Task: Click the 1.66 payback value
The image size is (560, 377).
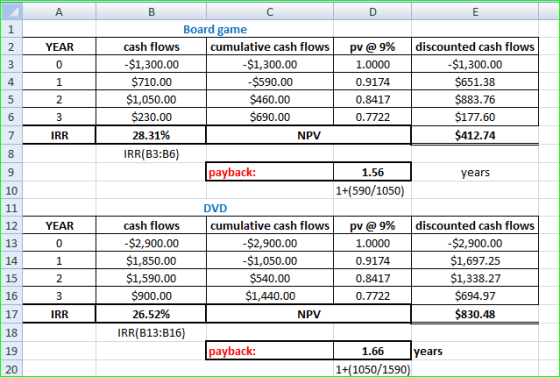Action: pyautogui.click(x=372, y=351)
